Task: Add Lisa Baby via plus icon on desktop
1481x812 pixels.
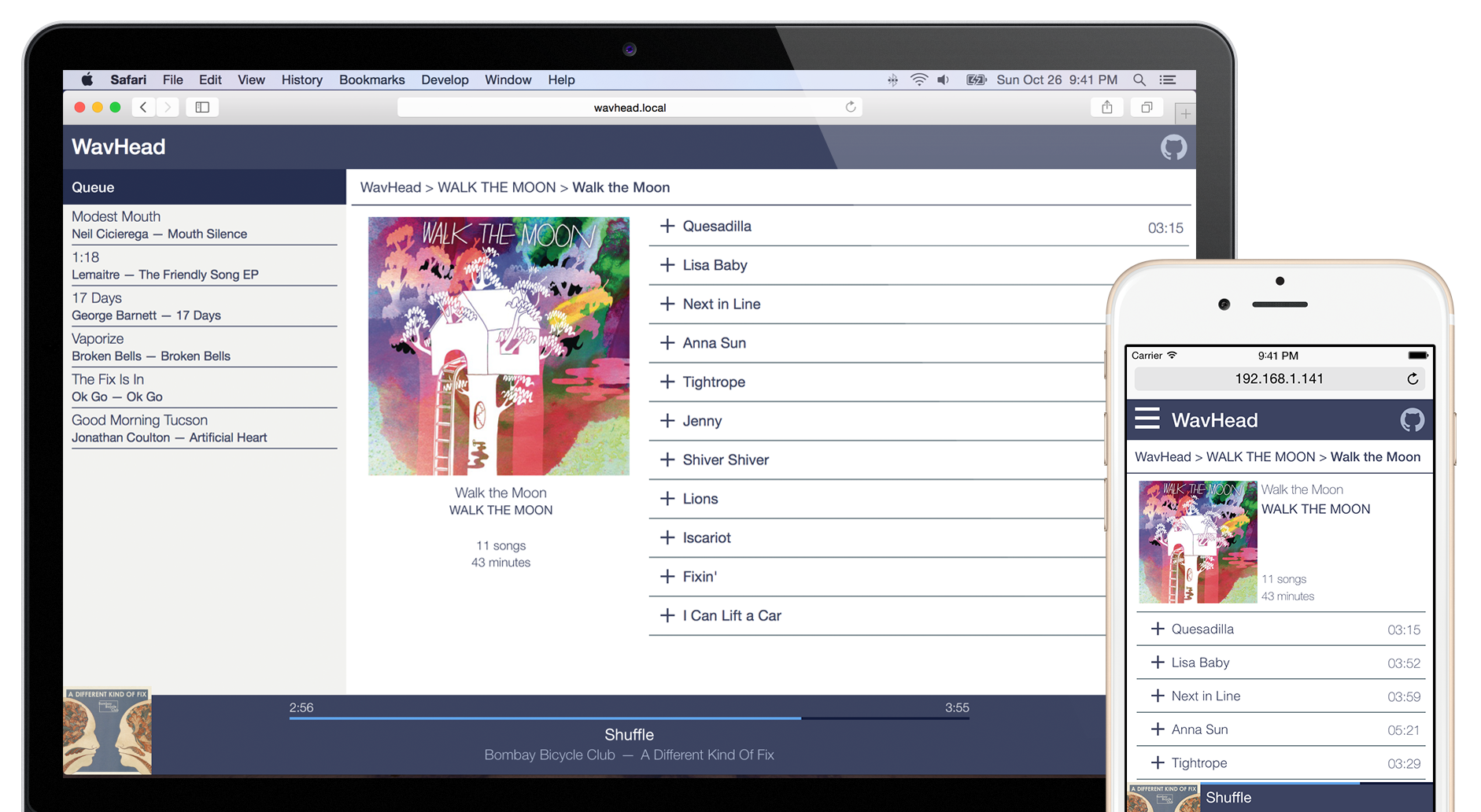Action: click(667, 265)
